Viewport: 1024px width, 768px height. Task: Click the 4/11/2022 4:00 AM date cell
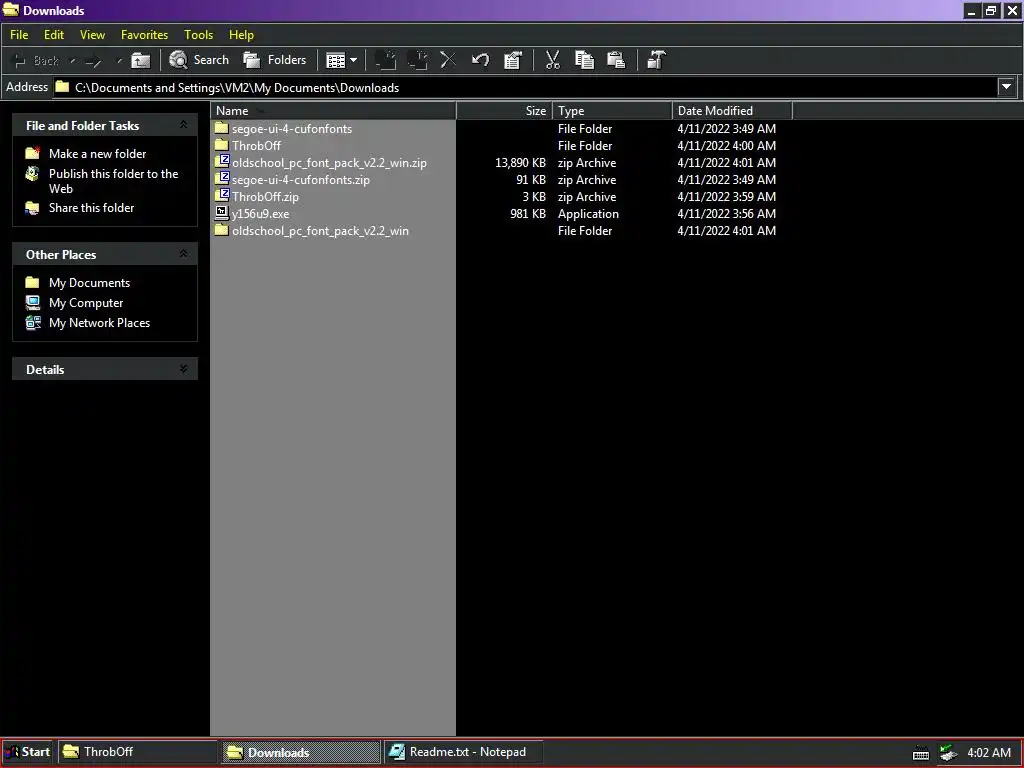(x=726, y=146)
